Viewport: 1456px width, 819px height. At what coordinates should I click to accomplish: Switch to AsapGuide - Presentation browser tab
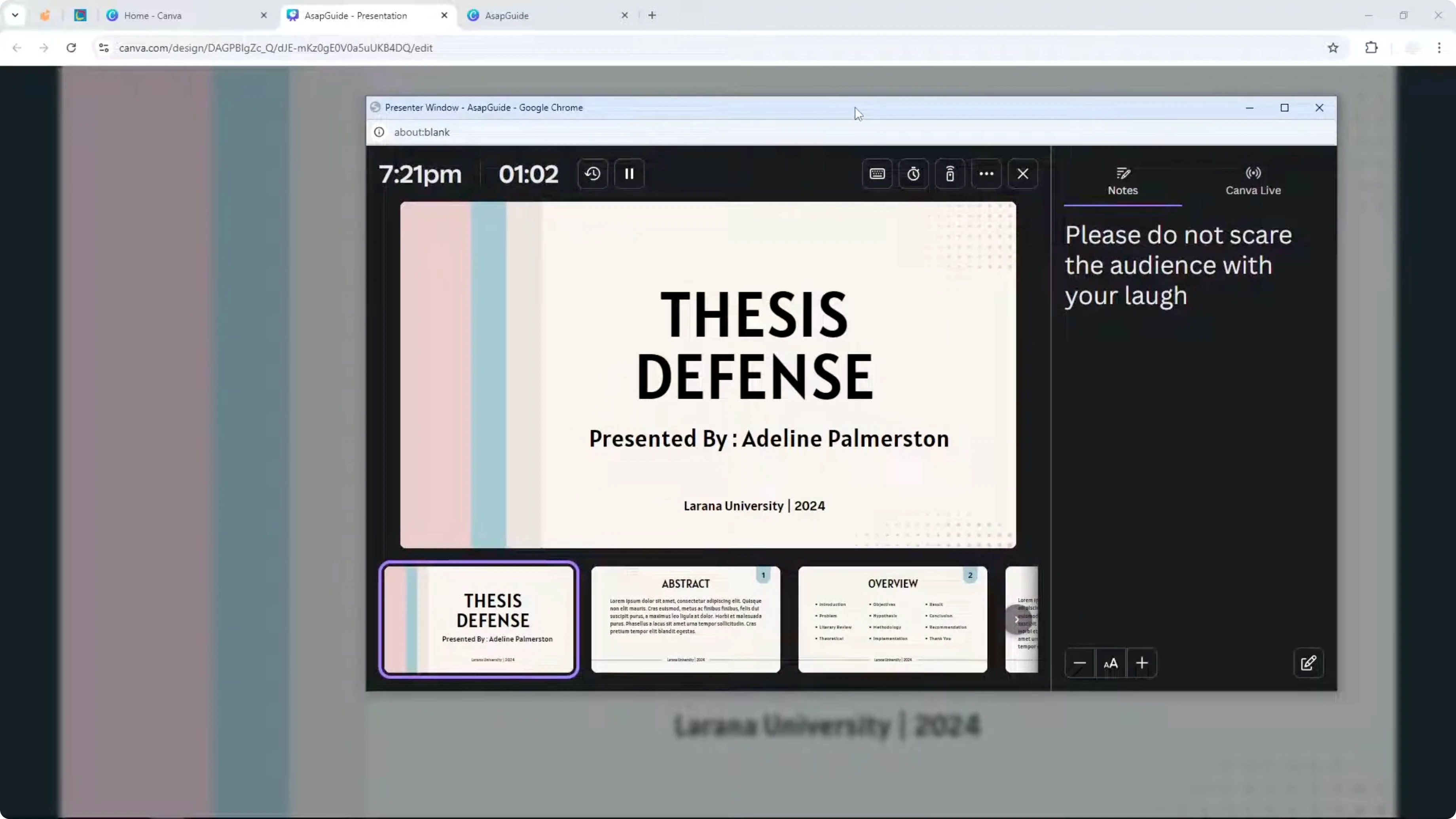coord(368,15)
